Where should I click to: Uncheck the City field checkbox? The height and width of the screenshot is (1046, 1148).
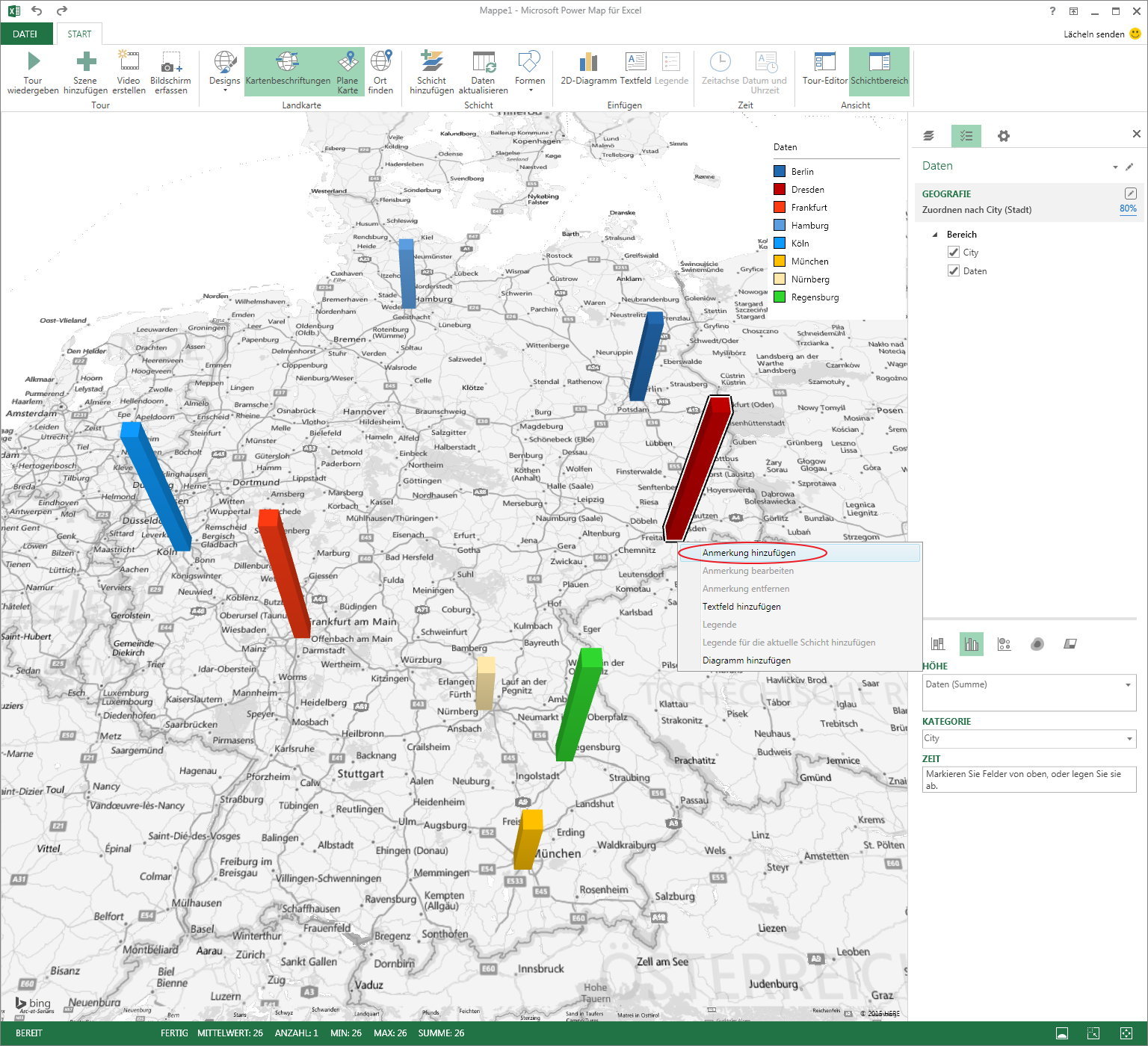tap(953, 253)
